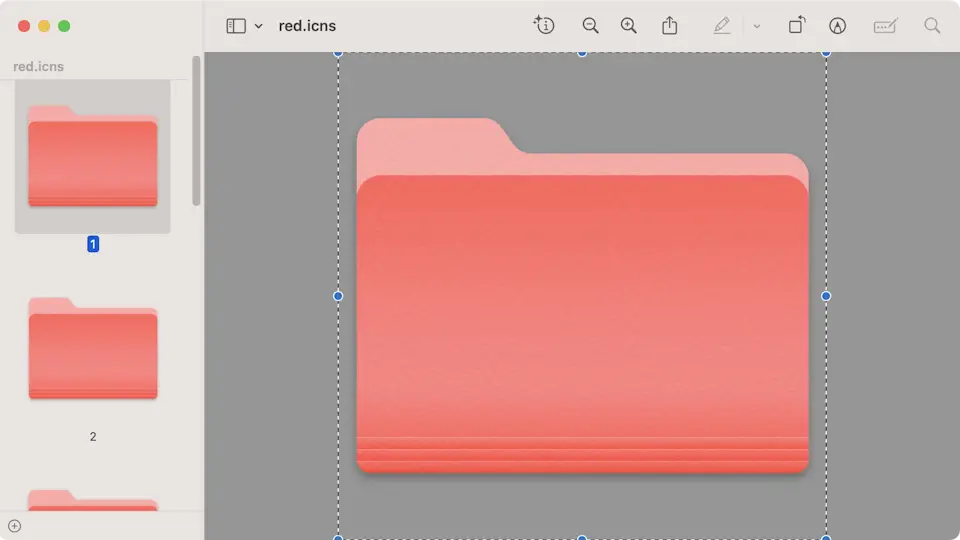The height and width of the screenshot is (540, 960).
Task: Open the Inspector info panel
Action: click(x=544, y=26)
